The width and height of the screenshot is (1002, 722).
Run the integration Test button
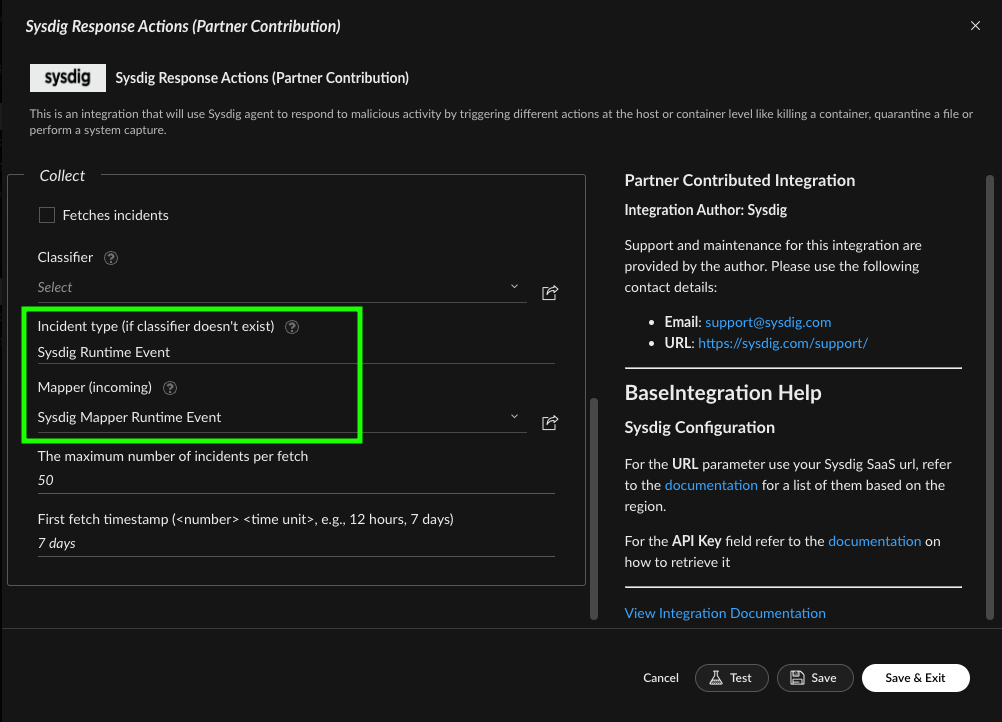[732, 678]
